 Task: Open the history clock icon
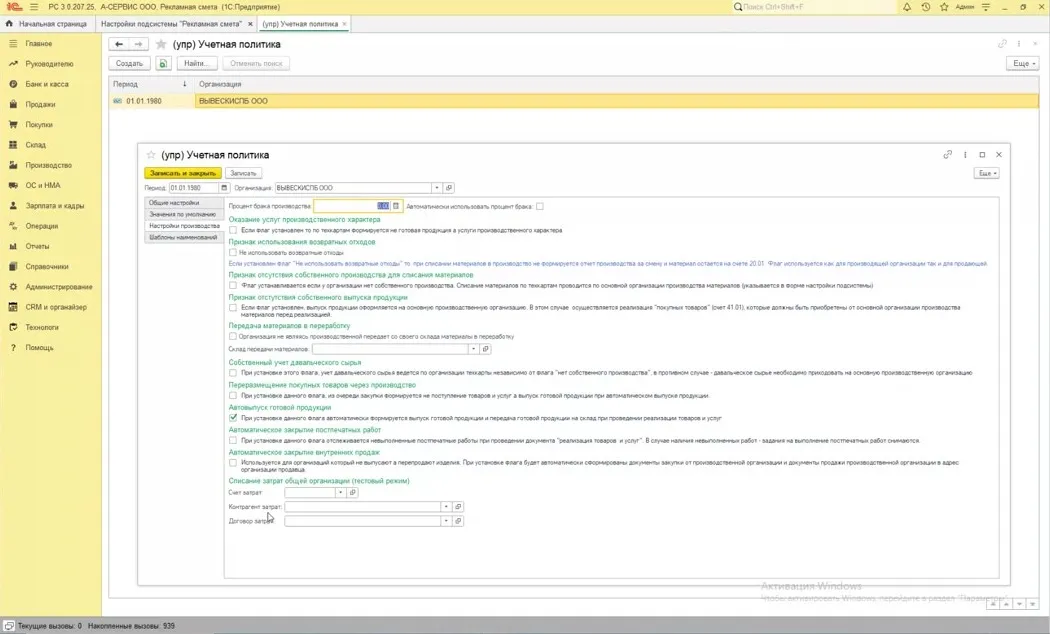point(925,7)
